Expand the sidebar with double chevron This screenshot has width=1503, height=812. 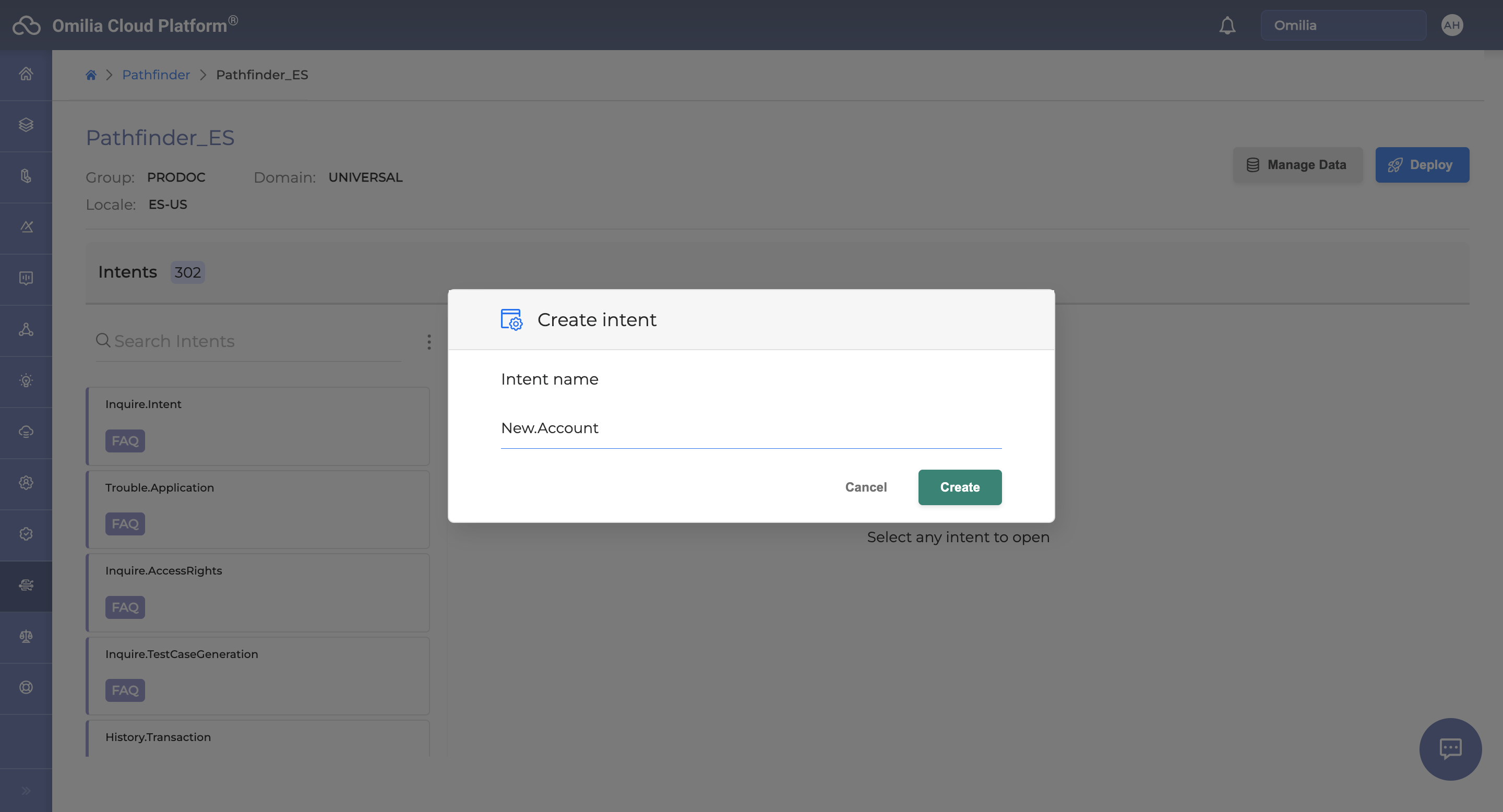coord(26,791)
